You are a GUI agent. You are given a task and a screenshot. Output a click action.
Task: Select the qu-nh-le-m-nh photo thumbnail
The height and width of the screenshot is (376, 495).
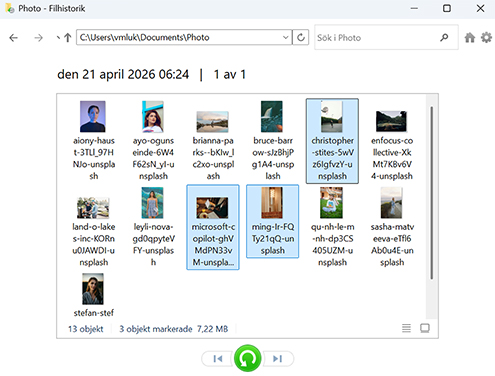(x=331, y=203)
